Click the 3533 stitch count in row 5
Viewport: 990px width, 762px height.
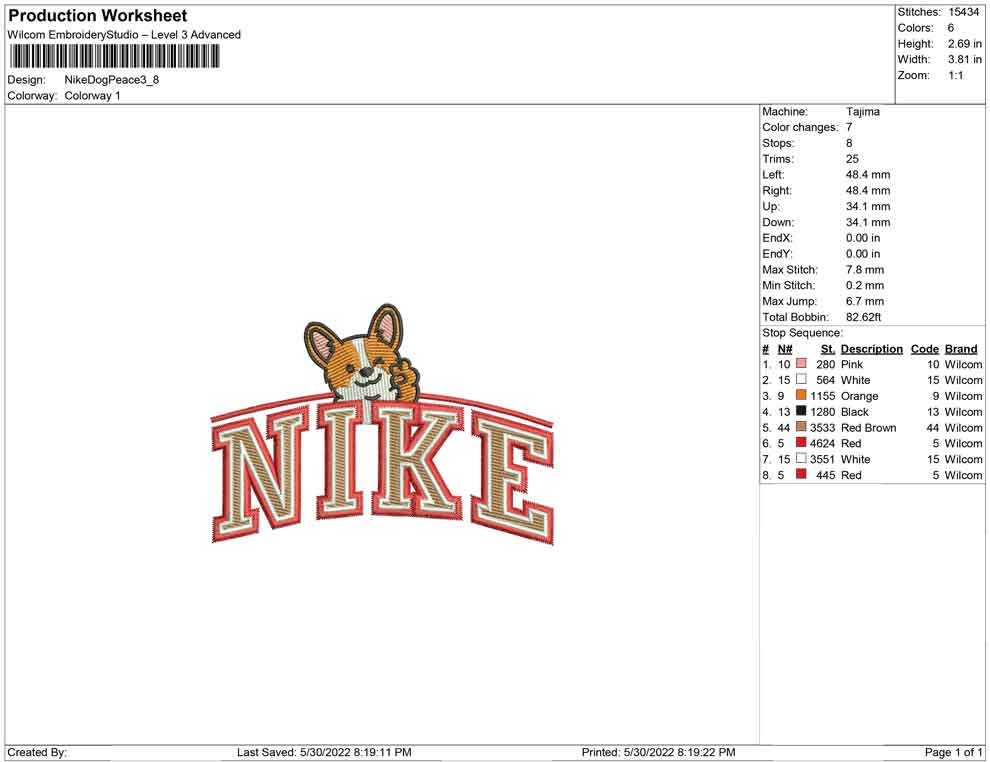(x=823, y=427)
